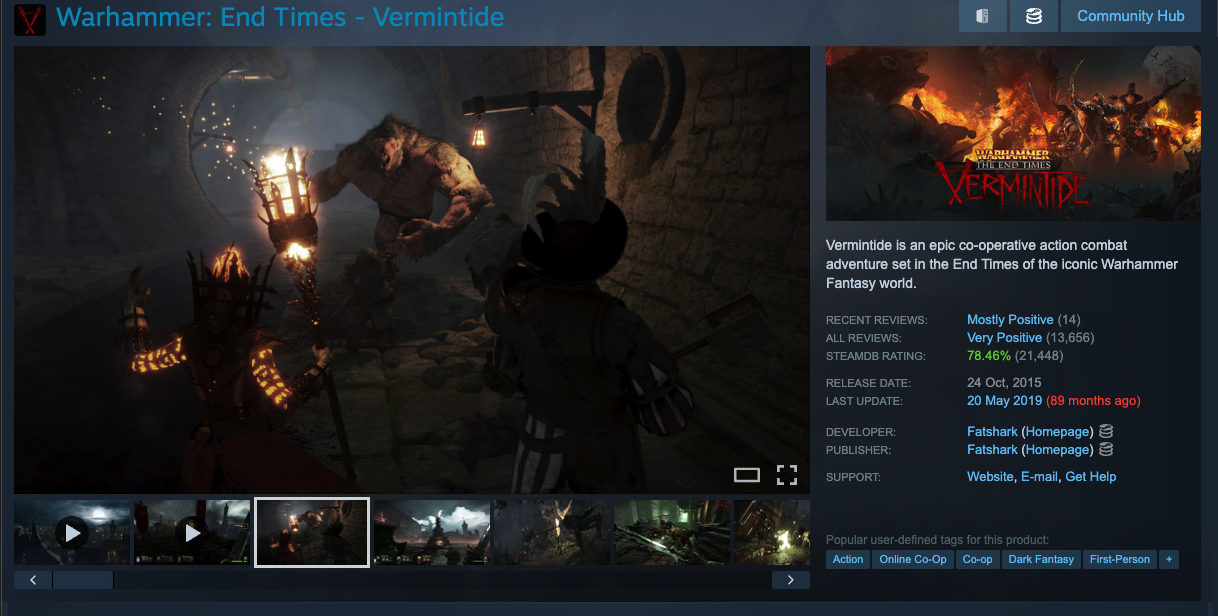This screenshot has width=1218, height=616.
Task: Click SteamDB icon next to publisher Fatshark
Action: 1106,450
